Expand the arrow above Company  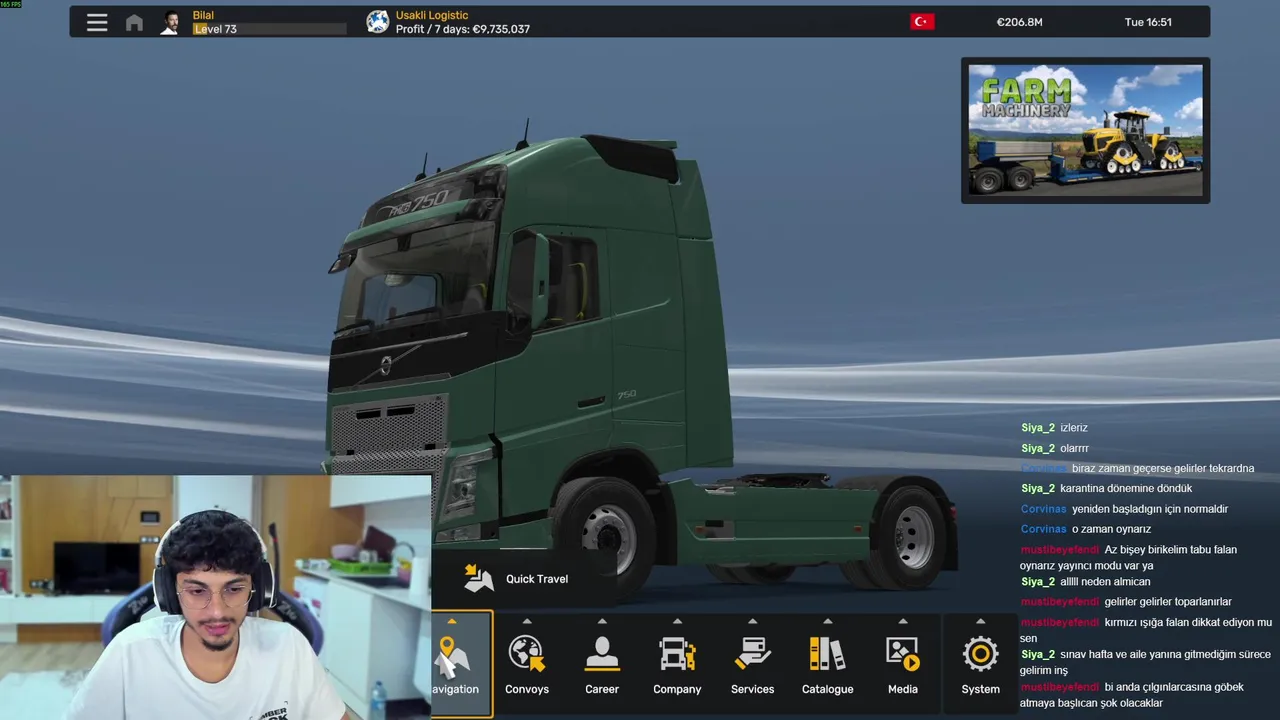pos(677,621)
